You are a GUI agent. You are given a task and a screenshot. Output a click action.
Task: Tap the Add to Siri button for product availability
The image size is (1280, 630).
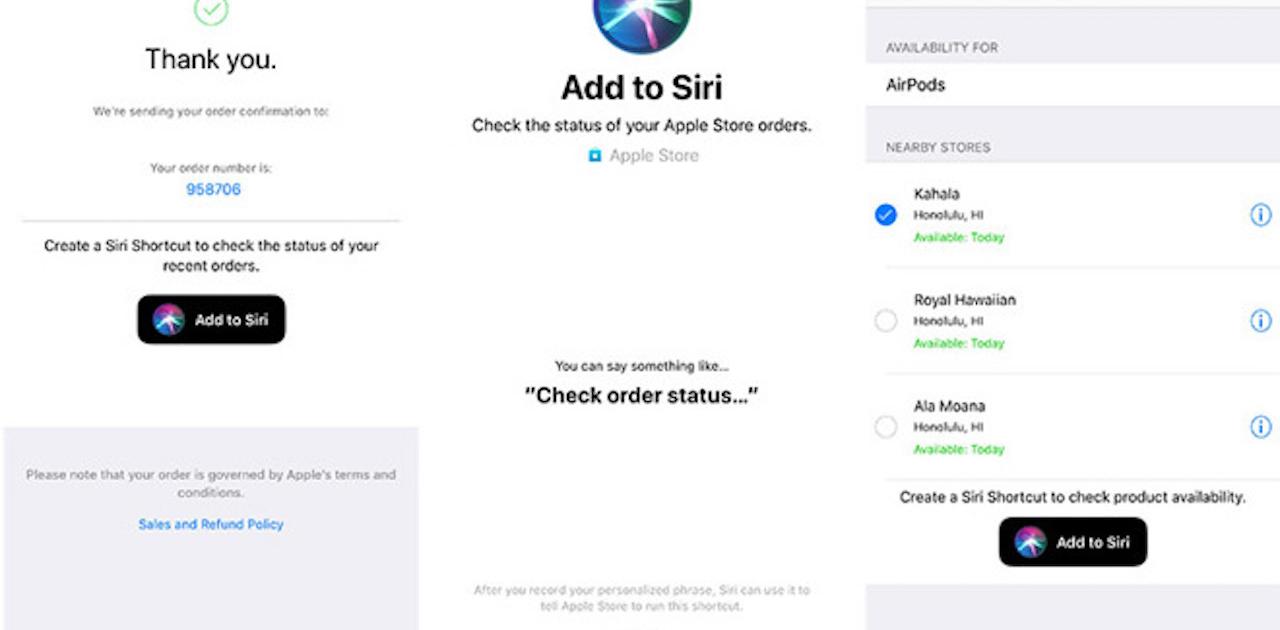(1073, 542)
